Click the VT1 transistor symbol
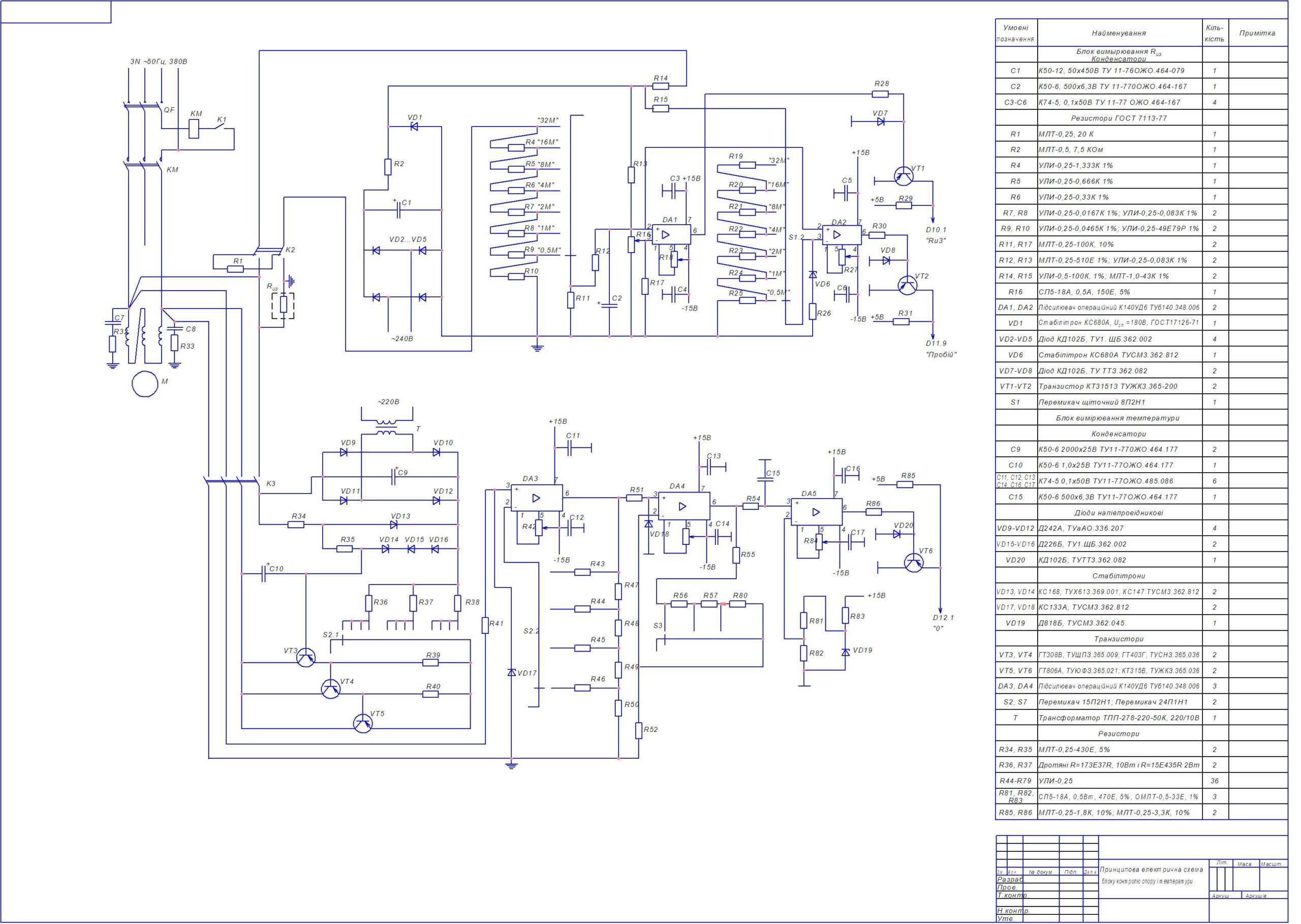The width and height of the screenshot is (1301, 924). pyautogui.click(x=904, y=176)
